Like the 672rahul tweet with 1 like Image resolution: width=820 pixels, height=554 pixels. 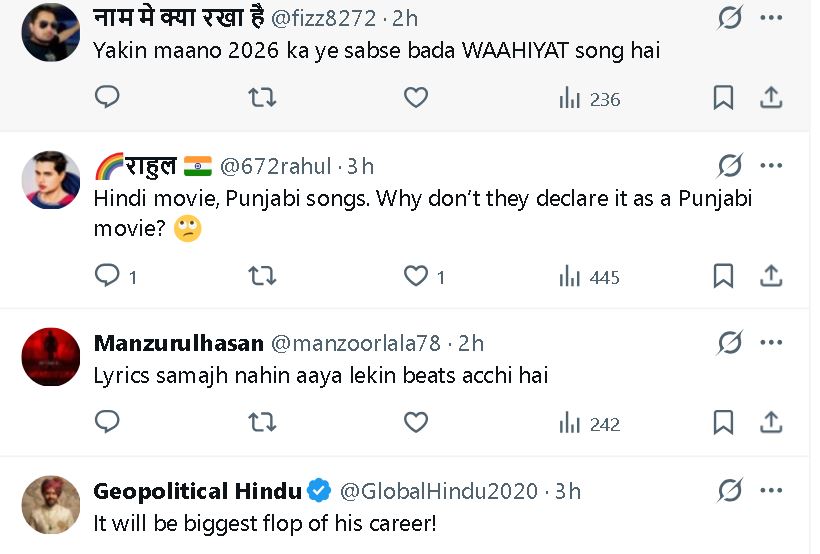pos(416,276)
